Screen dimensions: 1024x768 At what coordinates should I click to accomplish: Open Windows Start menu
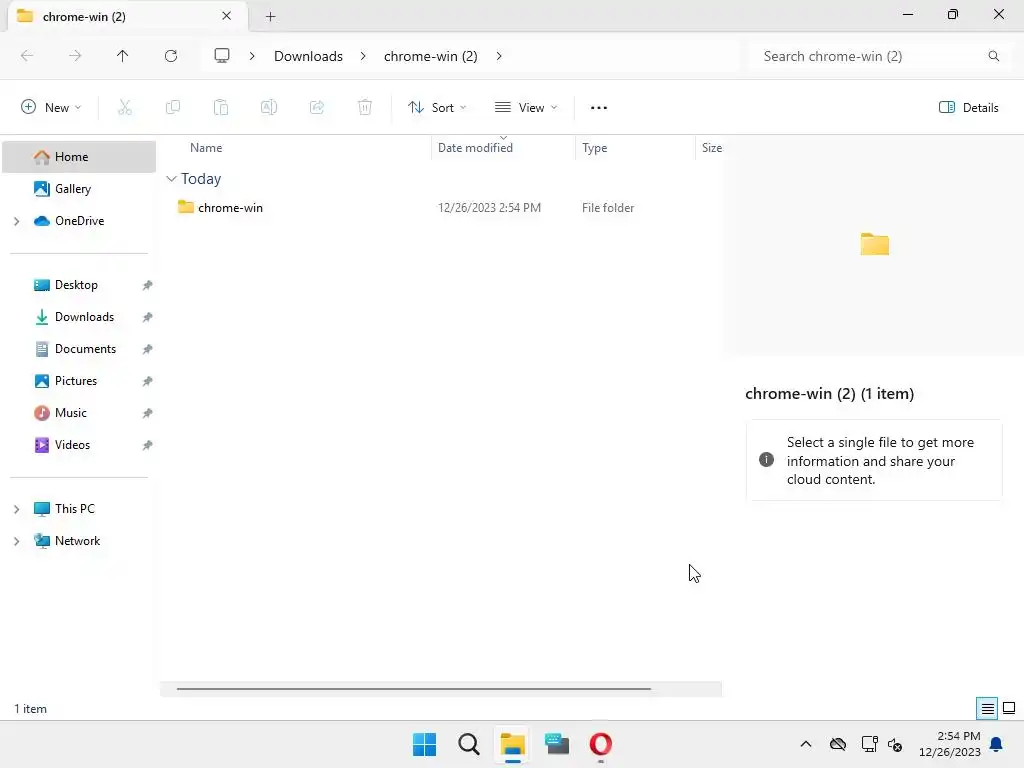(x=424, y=744)
